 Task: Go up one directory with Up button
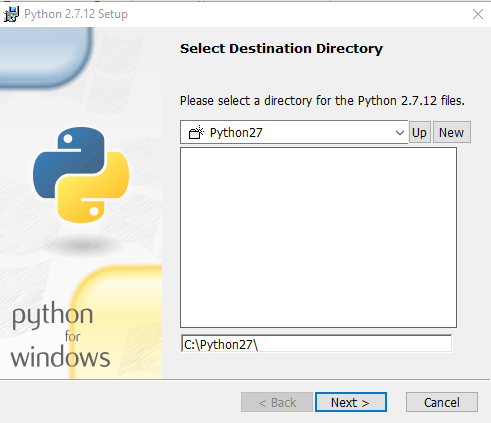419,132
